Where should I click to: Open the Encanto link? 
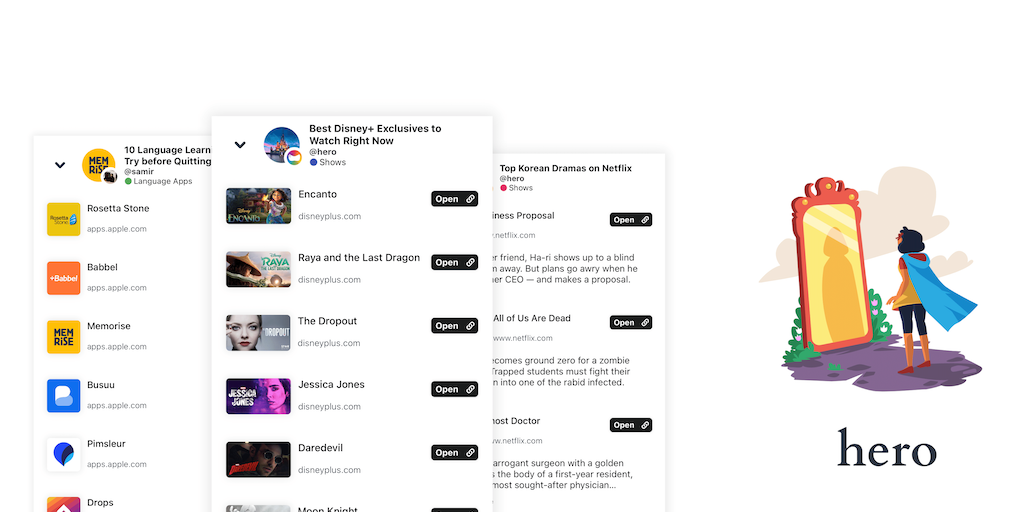[455, 199]
